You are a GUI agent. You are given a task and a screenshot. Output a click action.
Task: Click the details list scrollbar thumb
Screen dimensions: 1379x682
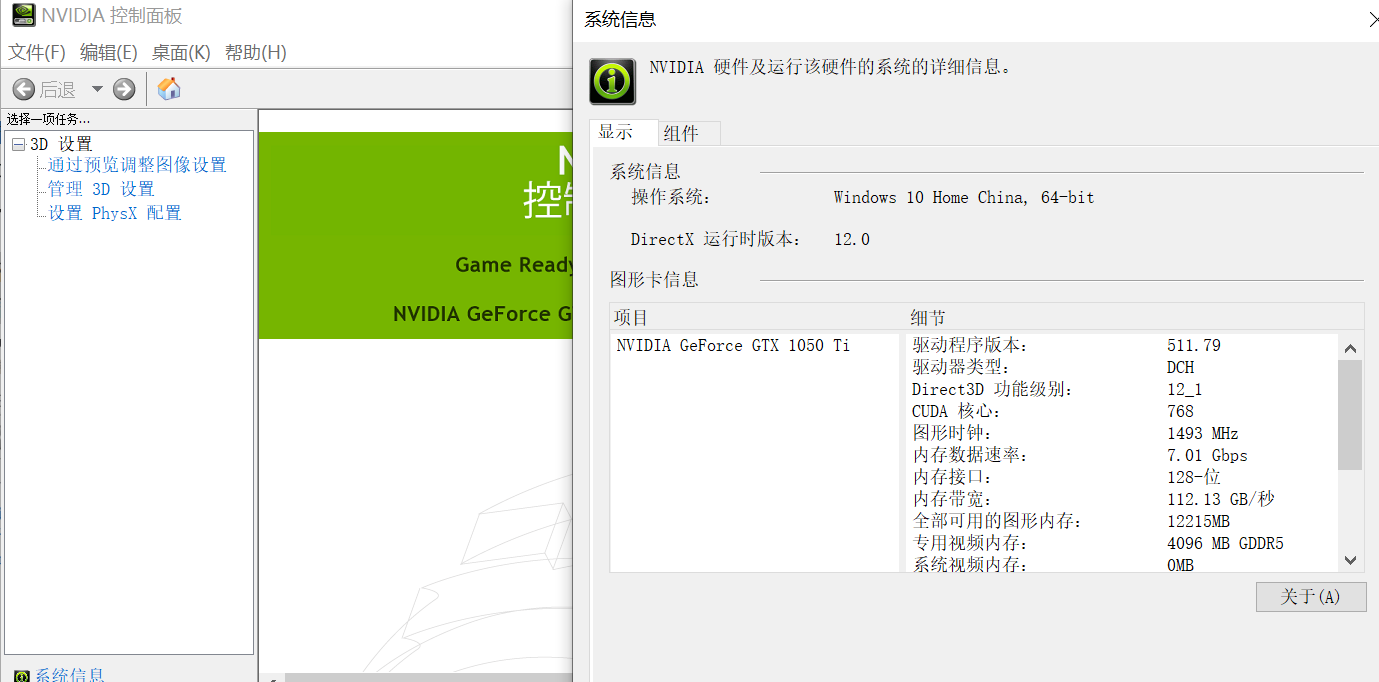[x=1350, y=415]
